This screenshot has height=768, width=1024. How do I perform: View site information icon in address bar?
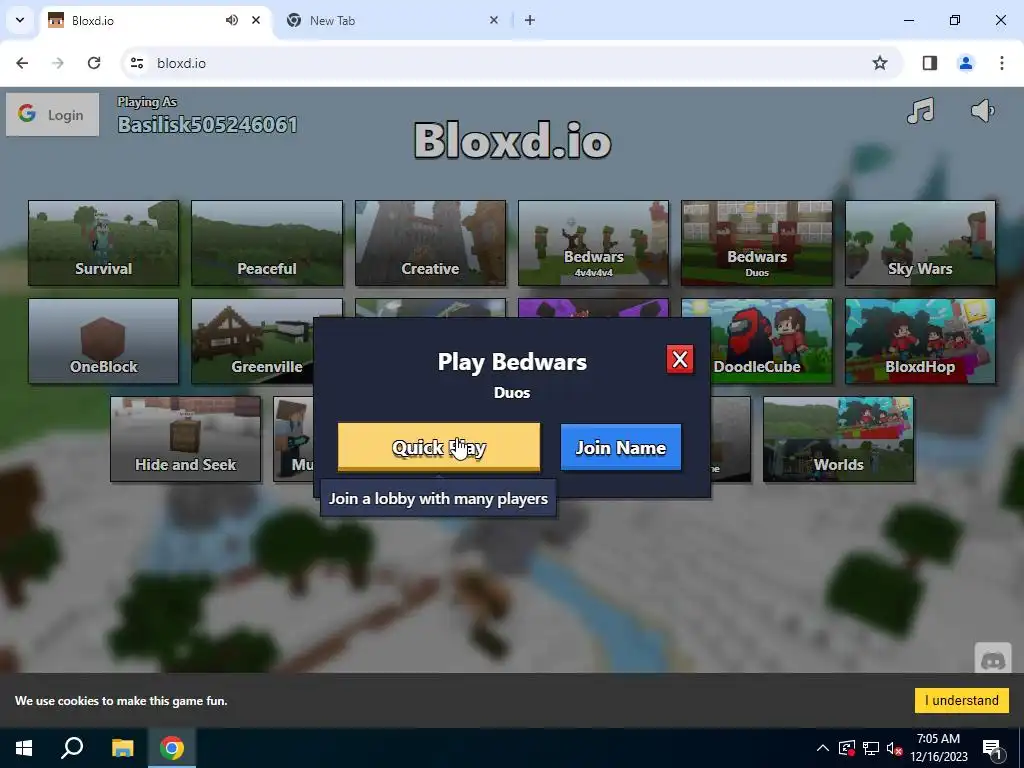(136, 63)
